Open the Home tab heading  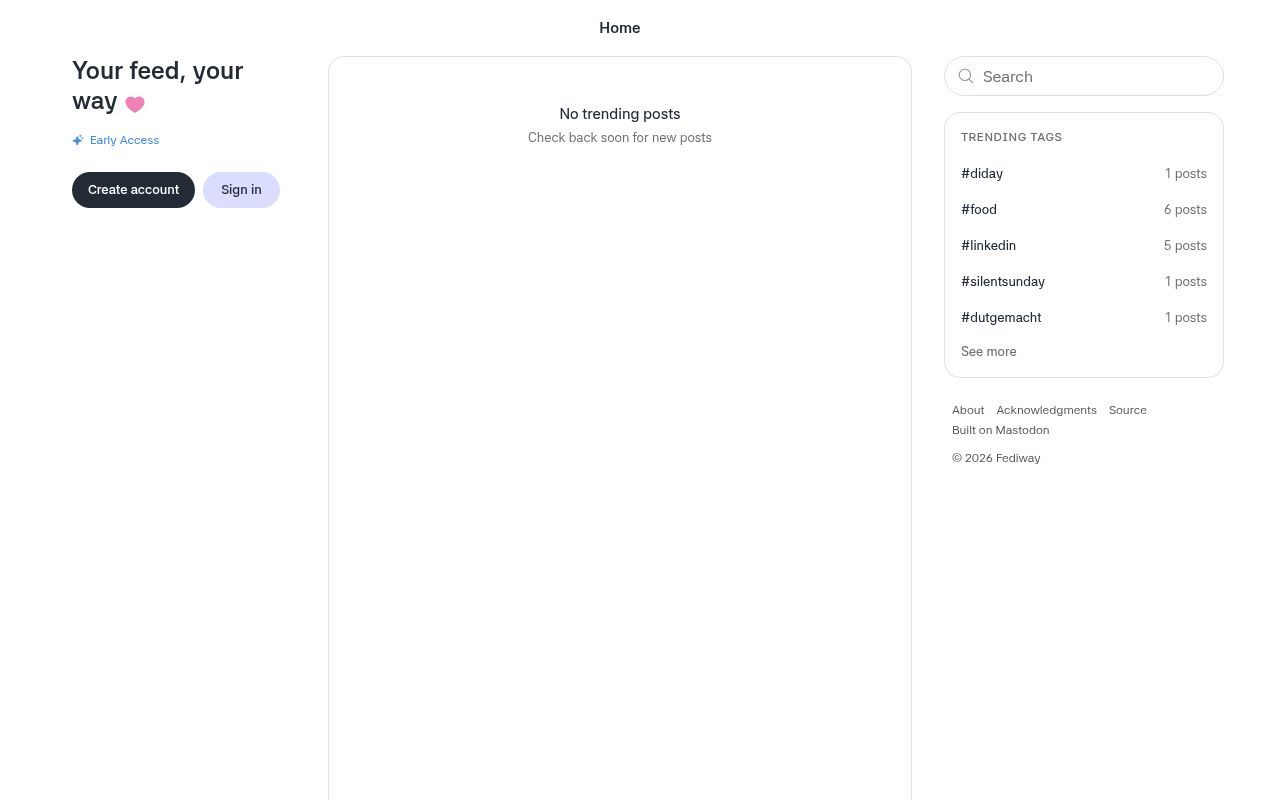coord(620,28)
